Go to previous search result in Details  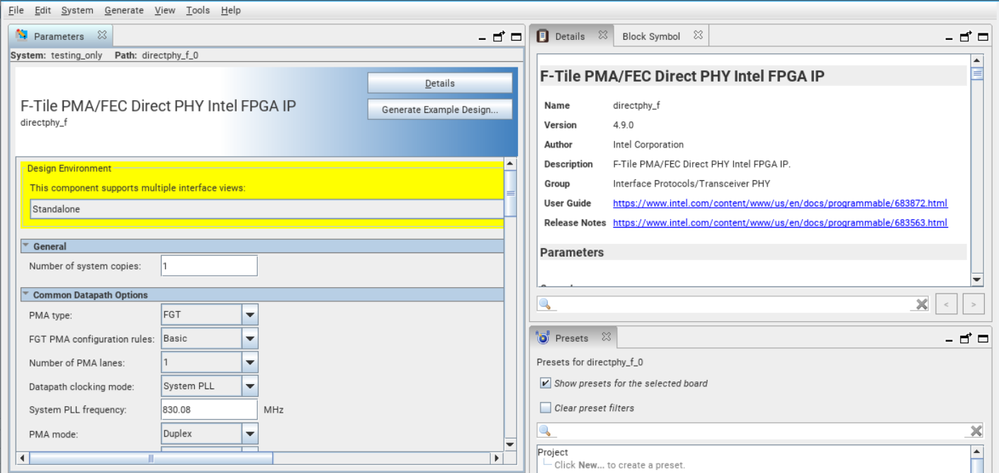coord(946,304)
